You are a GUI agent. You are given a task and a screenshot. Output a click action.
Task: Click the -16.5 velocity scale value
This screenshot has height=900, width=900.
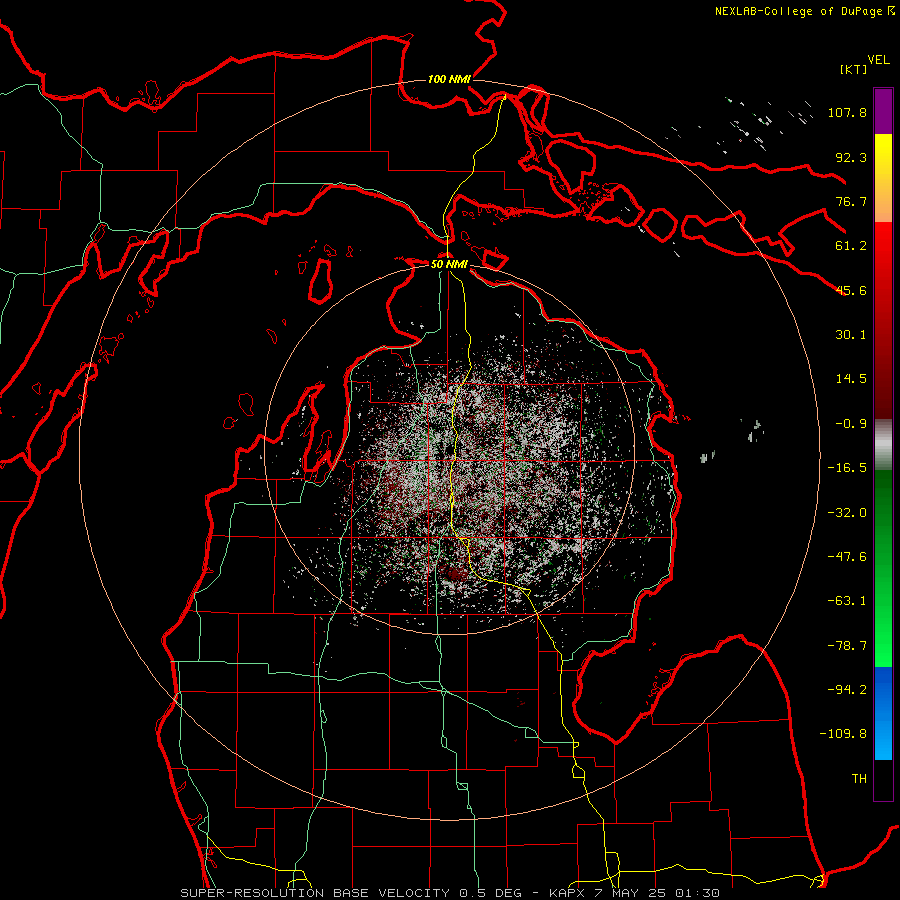847,468
